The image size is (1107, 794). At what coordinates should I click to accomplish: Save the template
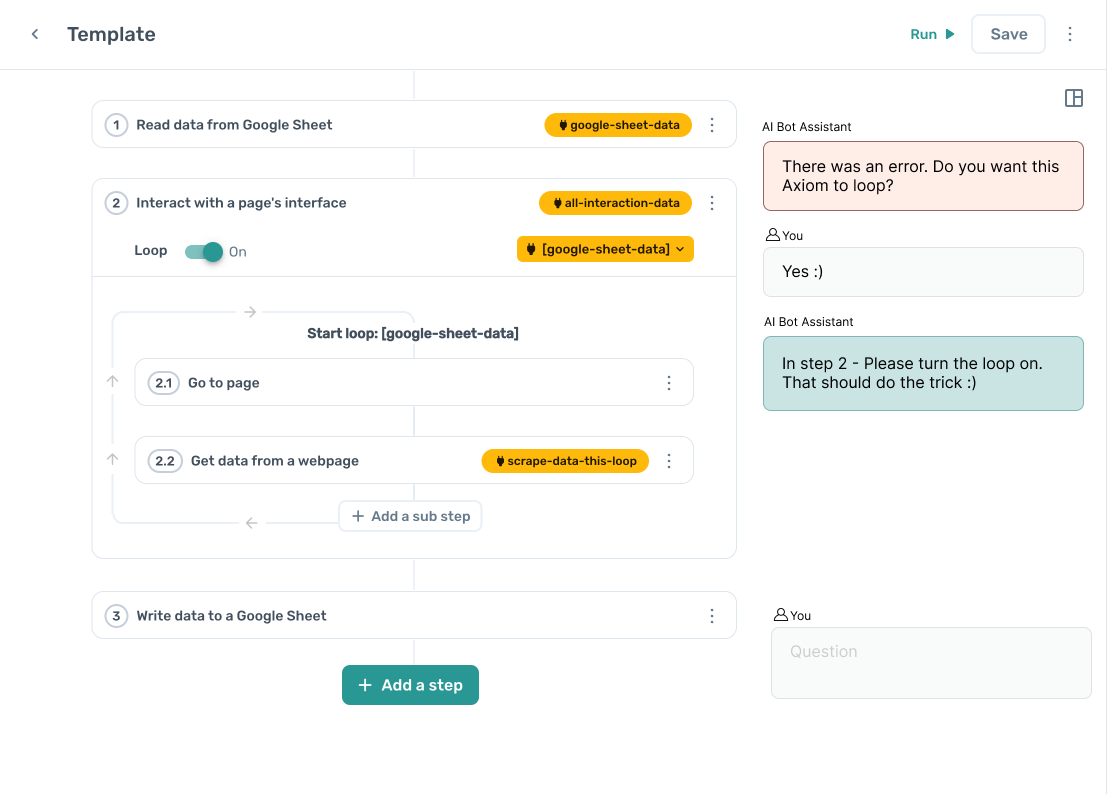point(1008,34)
